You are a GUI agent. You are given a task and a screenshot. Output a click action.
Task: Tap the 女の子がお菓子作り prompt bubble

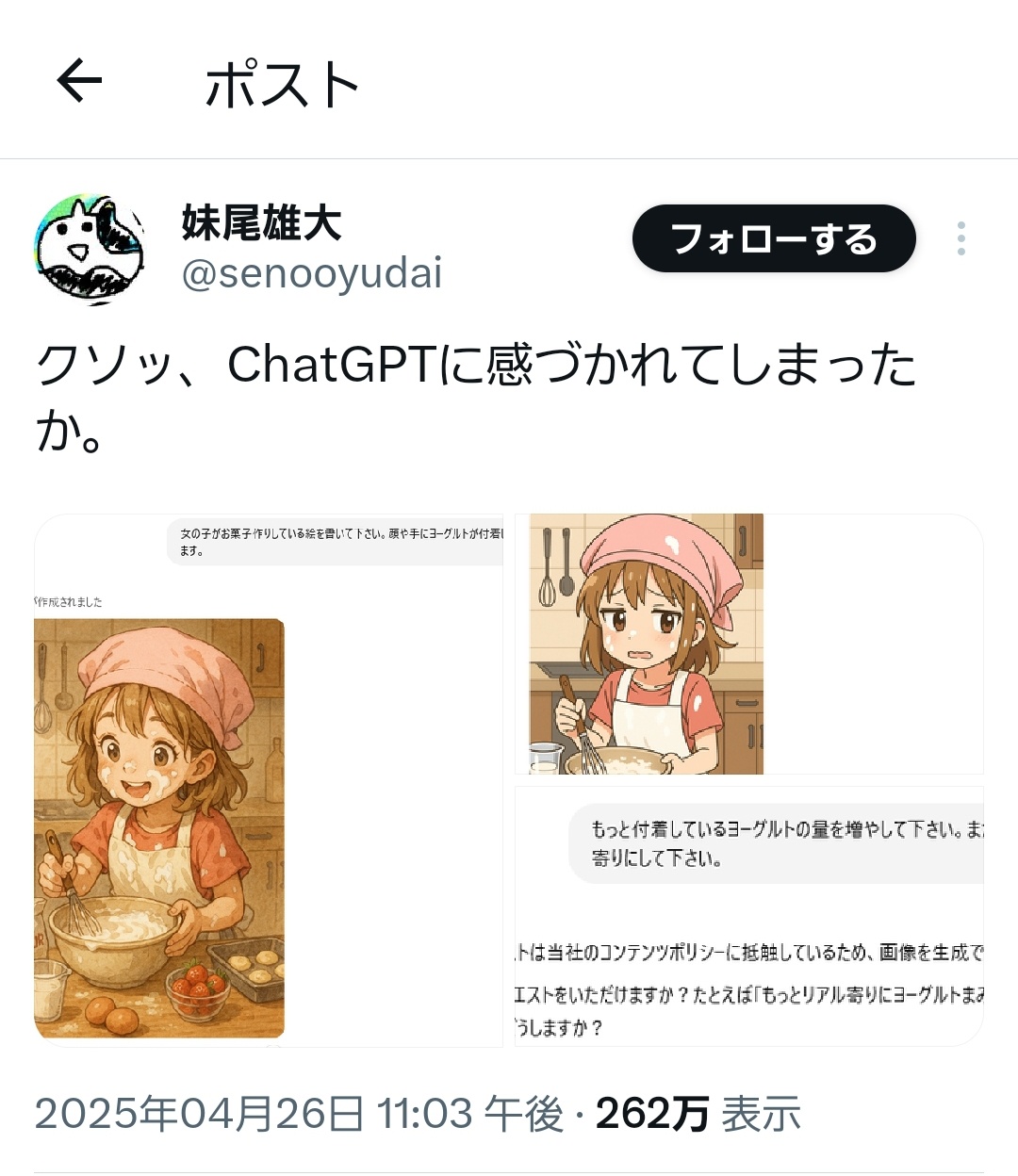[335, 542]
